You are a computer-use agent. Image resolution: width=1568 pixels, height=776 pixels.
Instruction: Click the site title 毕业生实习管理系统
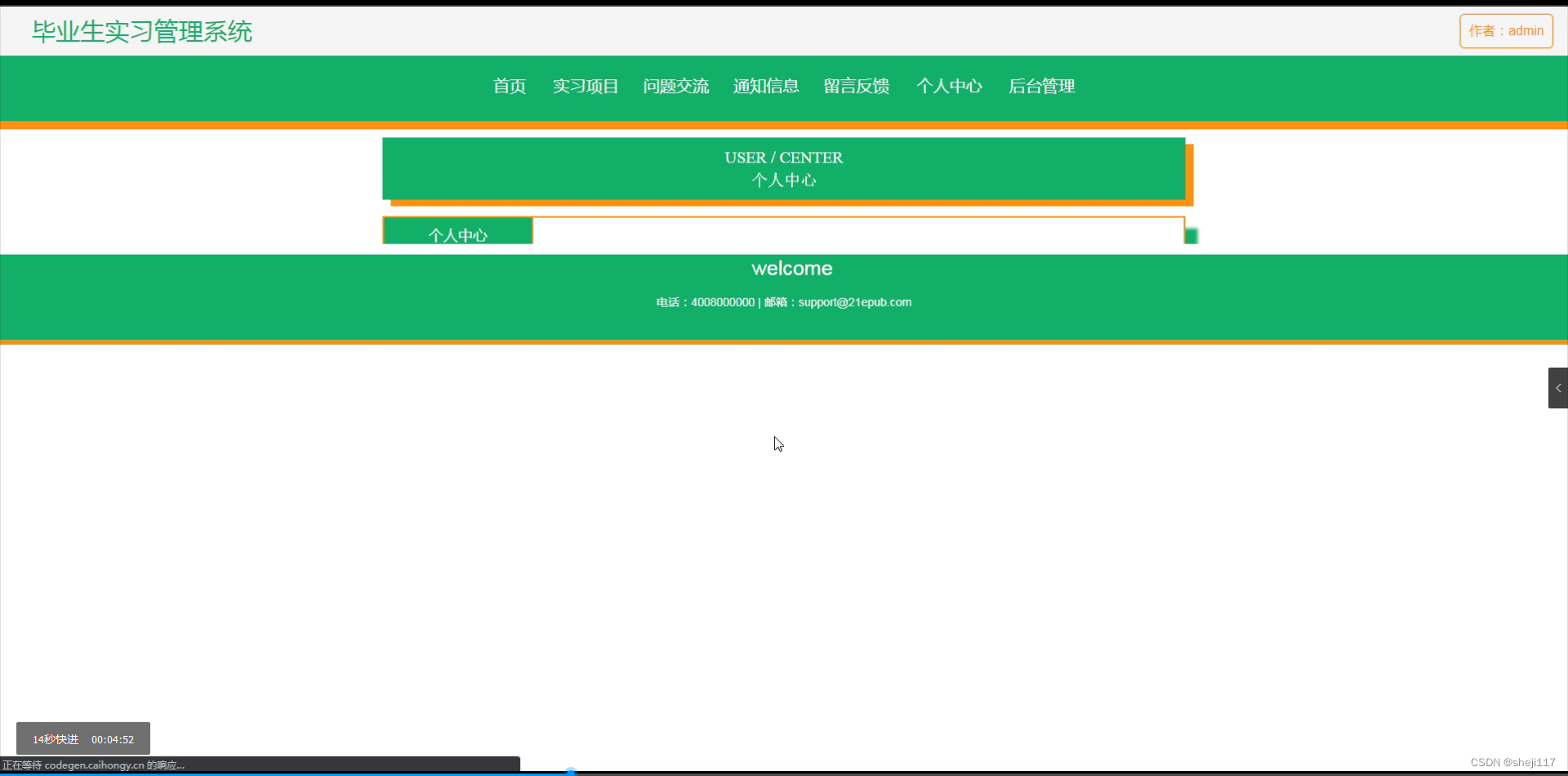[x=140, y=31]
